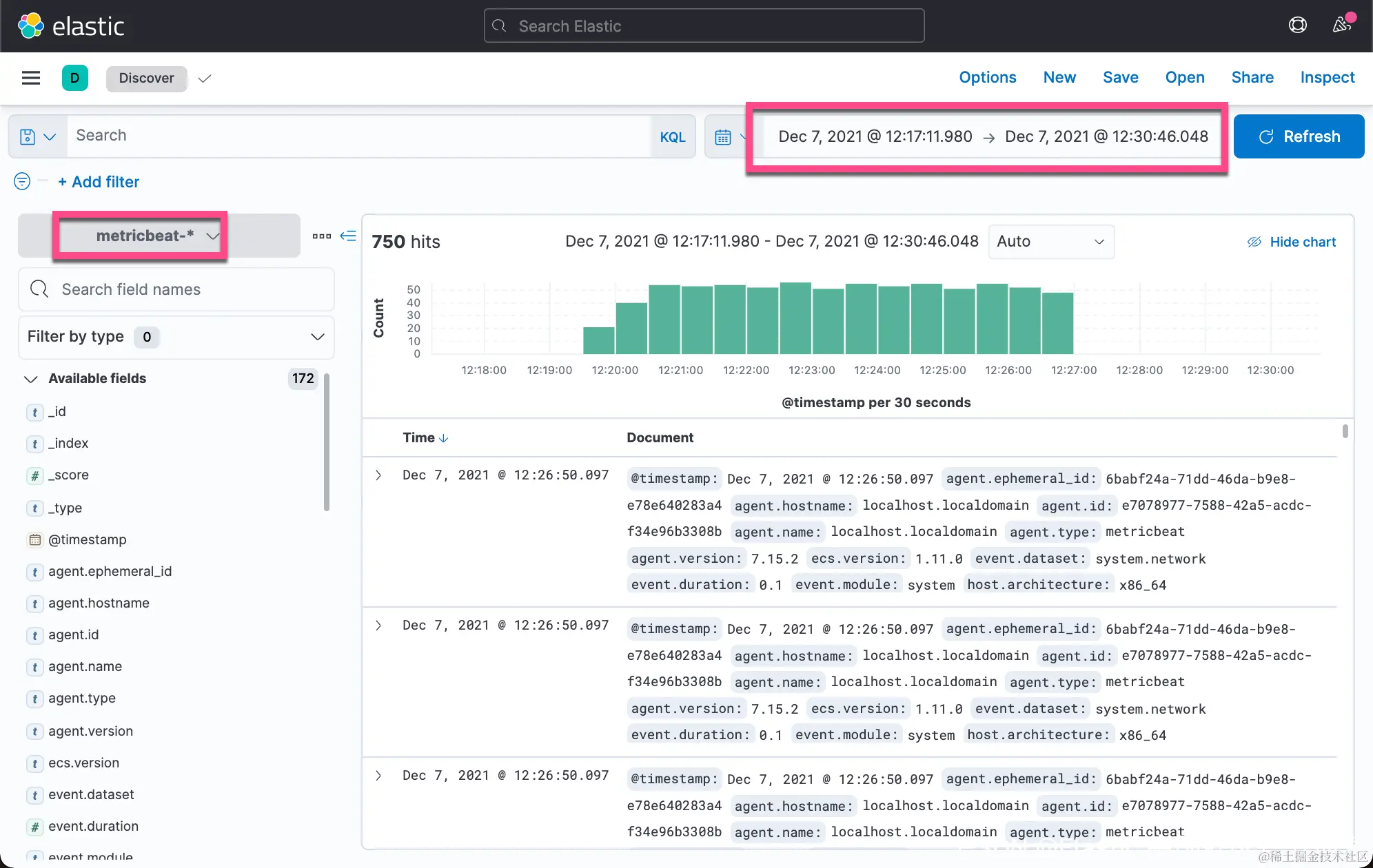
Task: Open the Inspect menu item
Action: [x=1326, y=78]
